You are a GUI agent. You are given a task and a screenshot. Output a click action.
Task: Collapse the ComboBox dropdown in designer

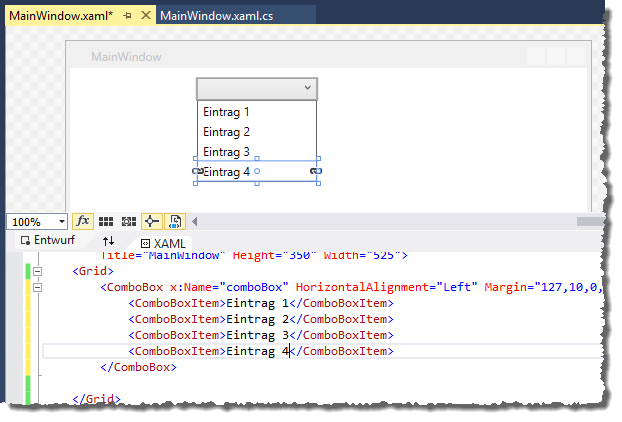click(305, 88)
